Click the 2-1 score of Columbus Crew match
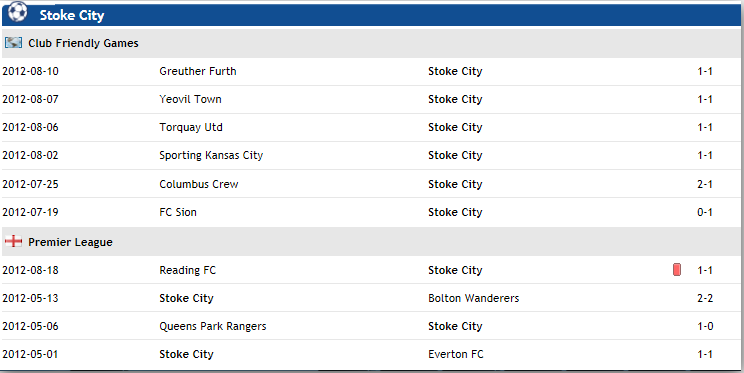The width and height of the screenshot is (744, 373). tap(705, 184)
